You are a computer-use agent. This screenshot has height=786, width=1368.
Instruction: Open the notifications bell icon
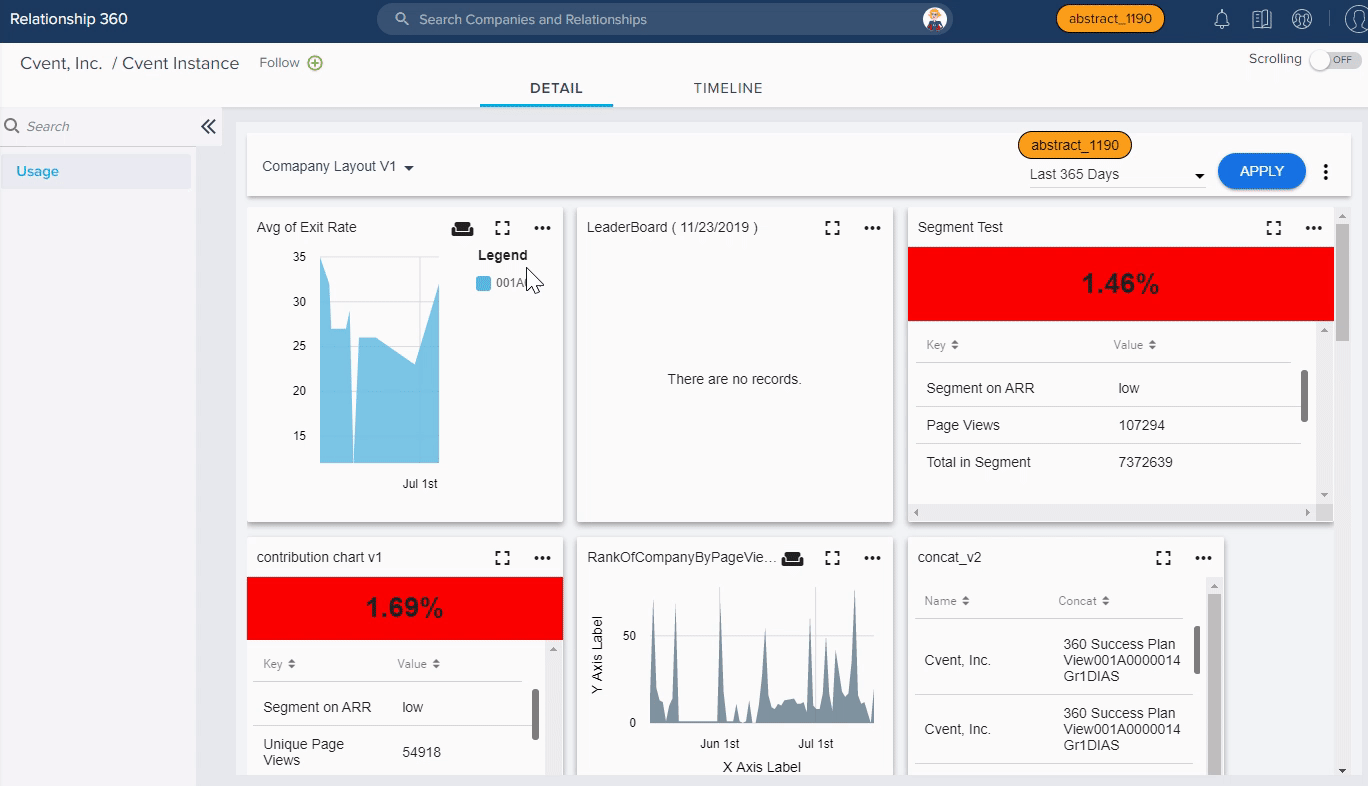click(1220, 19)
